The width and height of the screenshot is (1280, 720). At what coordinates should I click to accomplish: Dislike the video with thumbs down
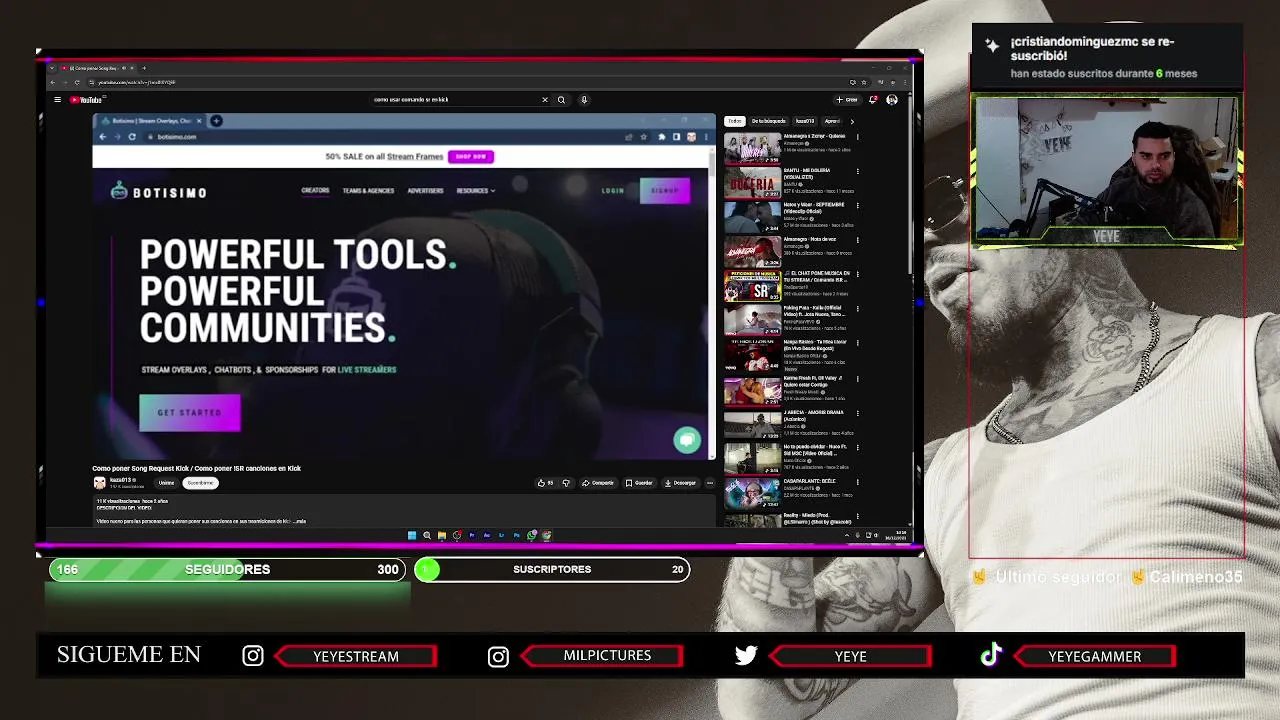pos(566,483)
